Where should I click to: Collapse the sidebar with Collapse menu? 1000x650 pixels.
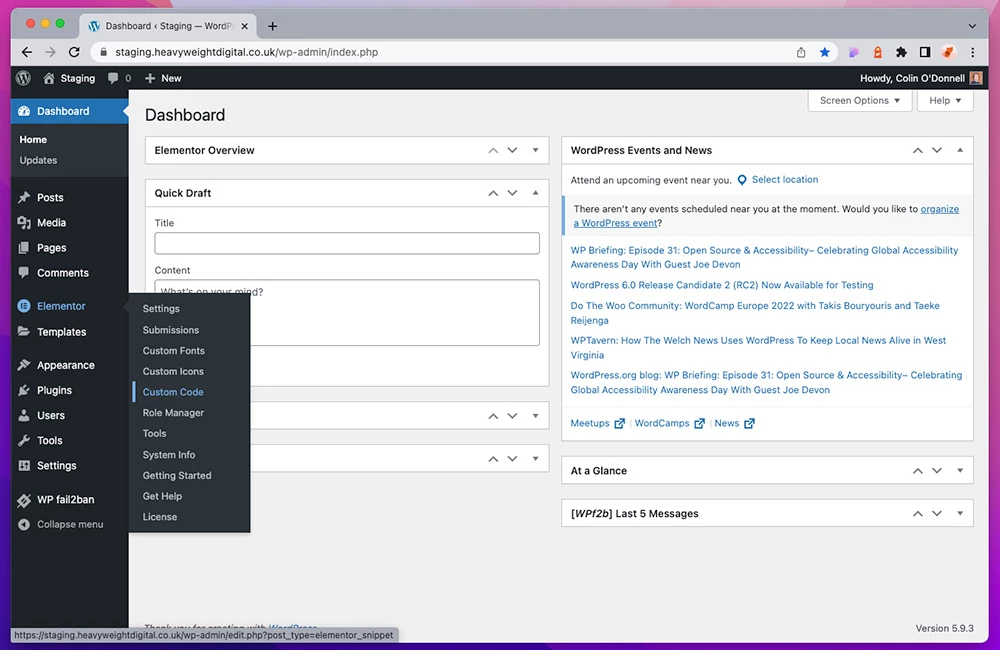click(69, 524)
